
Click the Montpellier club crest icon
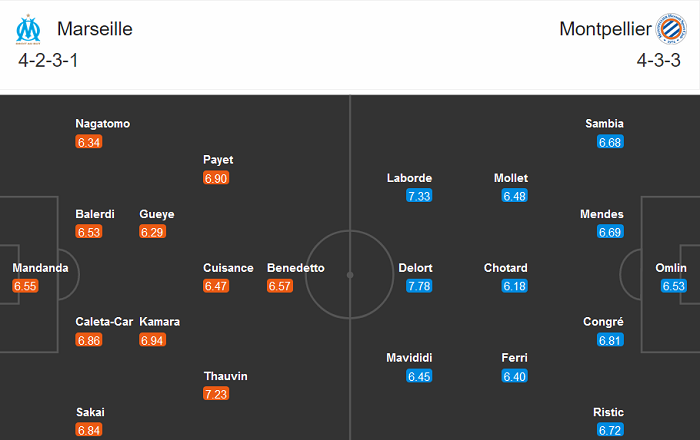point(670,30)
